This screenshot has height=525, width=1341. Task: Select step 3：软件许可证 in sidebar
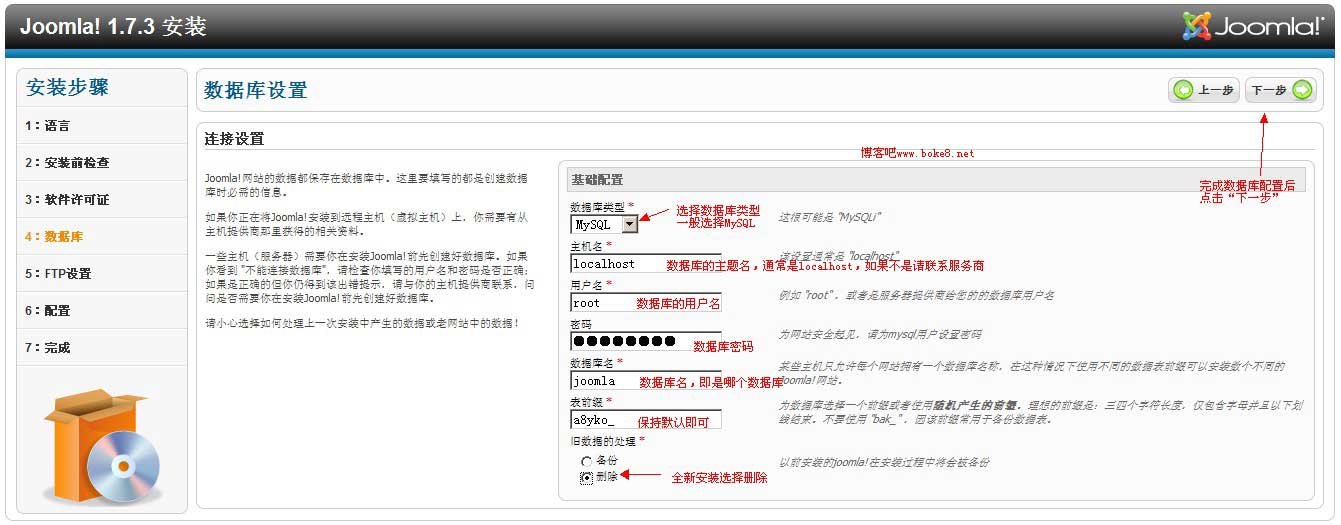102,199
